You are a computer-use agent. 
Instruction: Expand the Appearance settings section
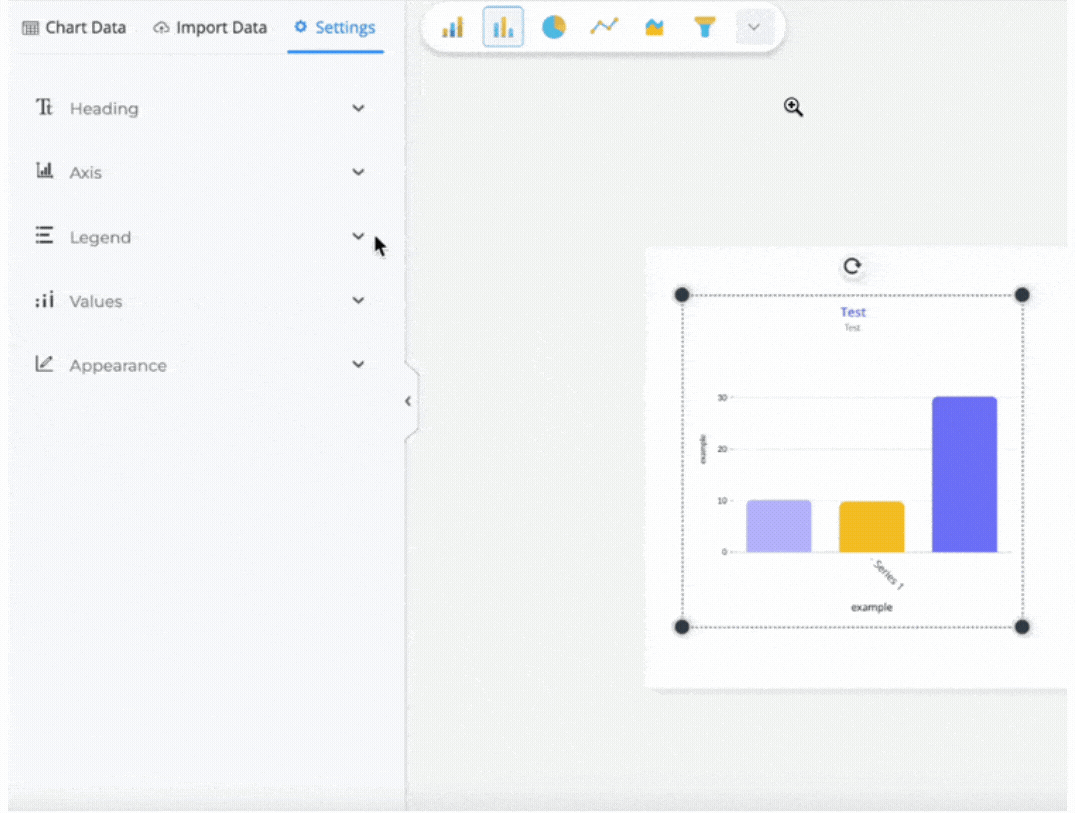[x=358, y=365]
